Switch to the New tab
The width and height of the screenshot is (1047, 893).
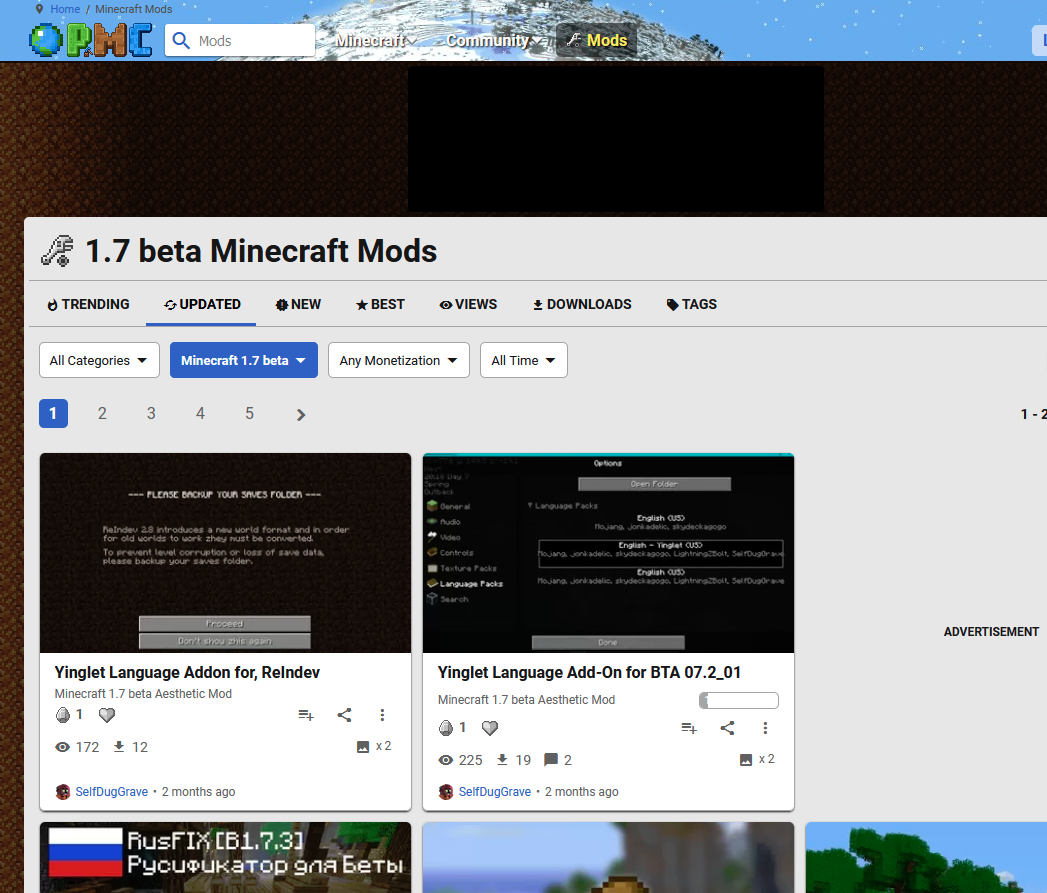pyautogui.click(x=298, y=305)
